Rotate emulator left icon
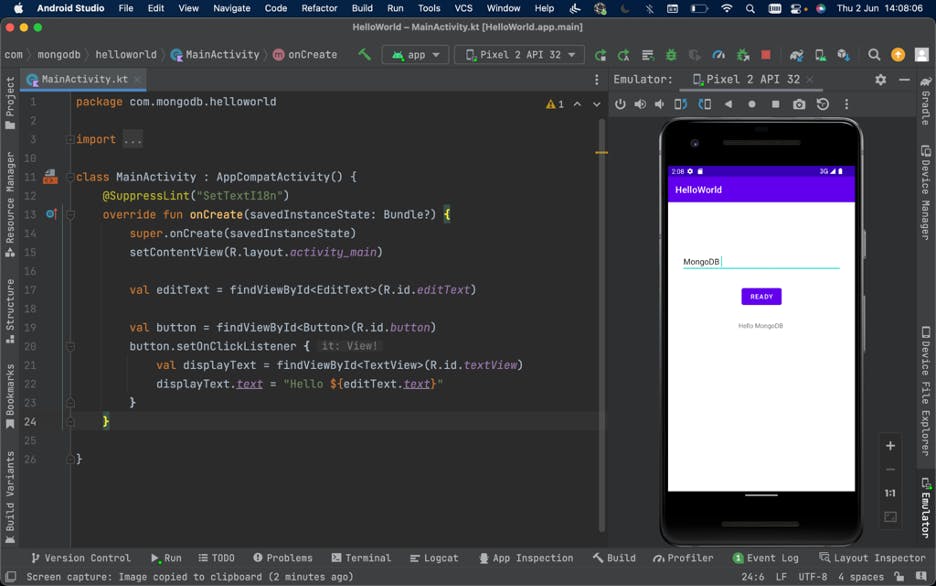The height and width of the screenshot is (586, 936). click(681, 104)
